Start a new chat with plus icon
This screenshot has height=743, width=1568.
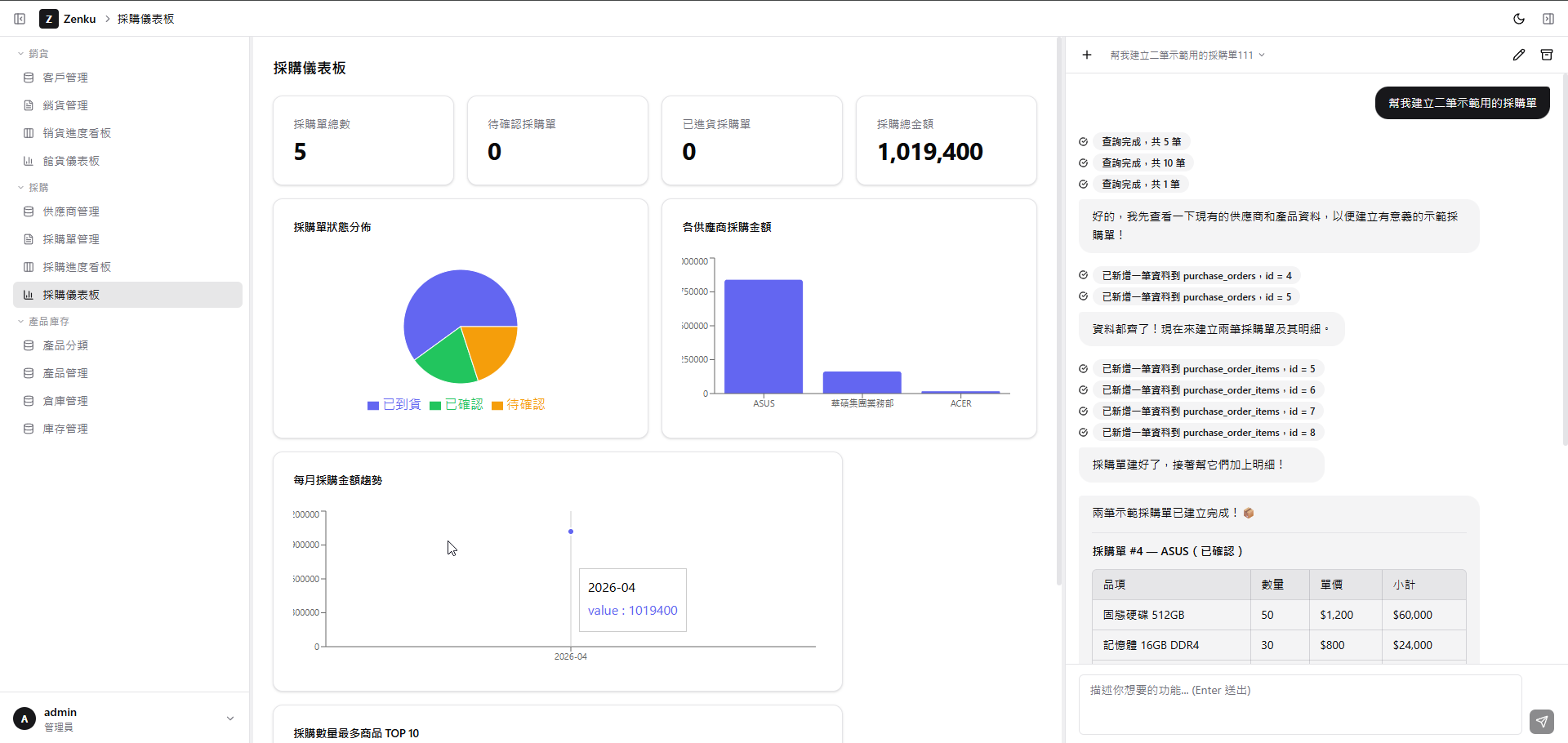click(x=1087, y=55)
